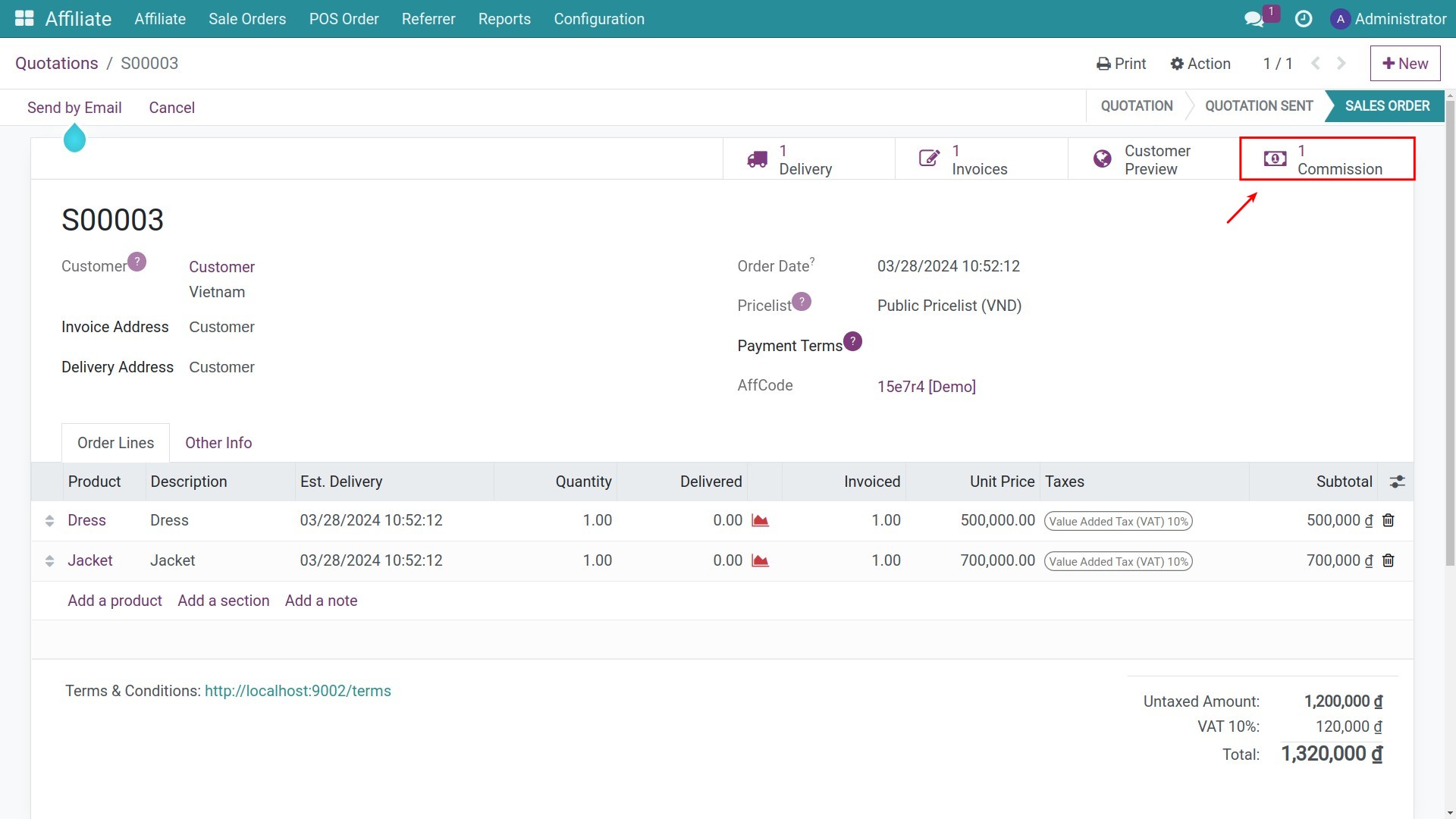This screenshot has width=1456, height=819.
Task: Select the Order Lines tab
Action: point(115,443)
